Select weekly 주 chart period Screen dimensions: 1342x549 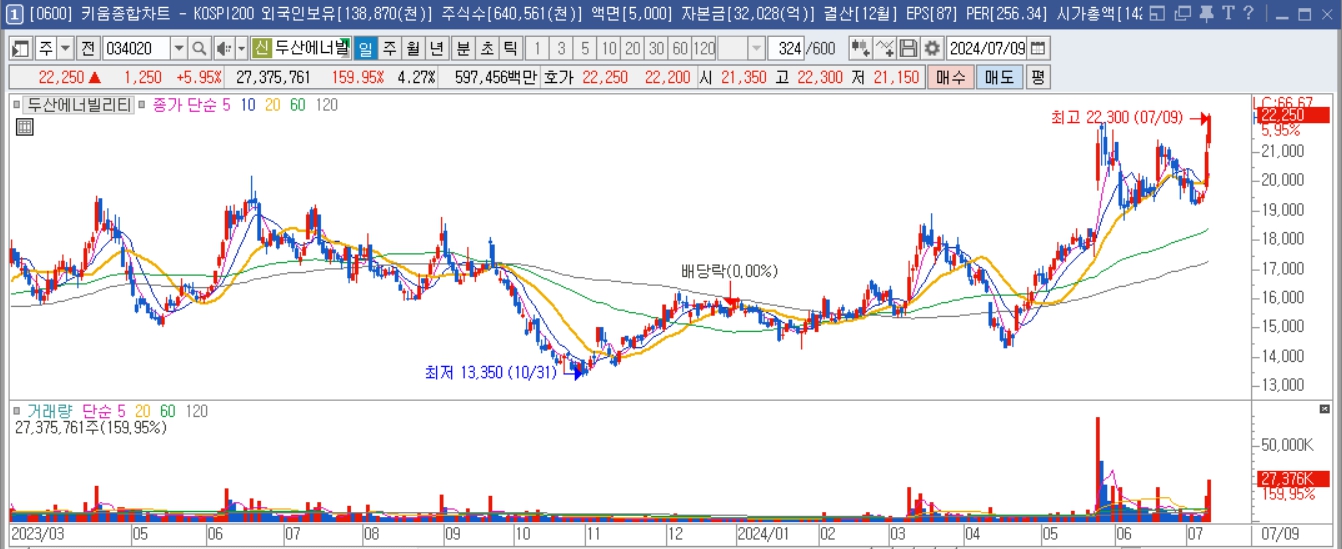389,49
